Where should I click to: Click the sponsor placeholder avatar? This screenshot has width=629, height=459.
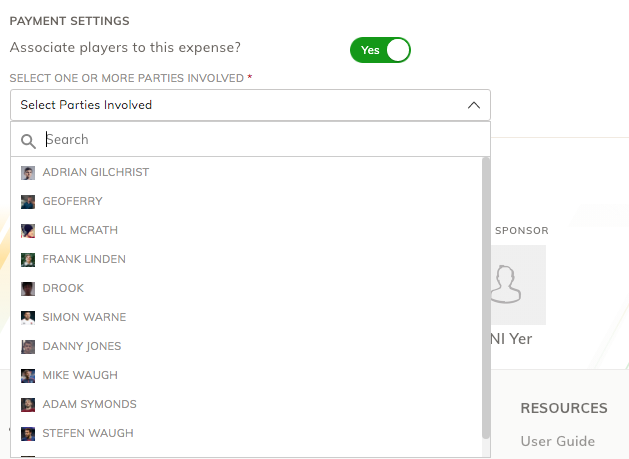click(x=510, y=285)
